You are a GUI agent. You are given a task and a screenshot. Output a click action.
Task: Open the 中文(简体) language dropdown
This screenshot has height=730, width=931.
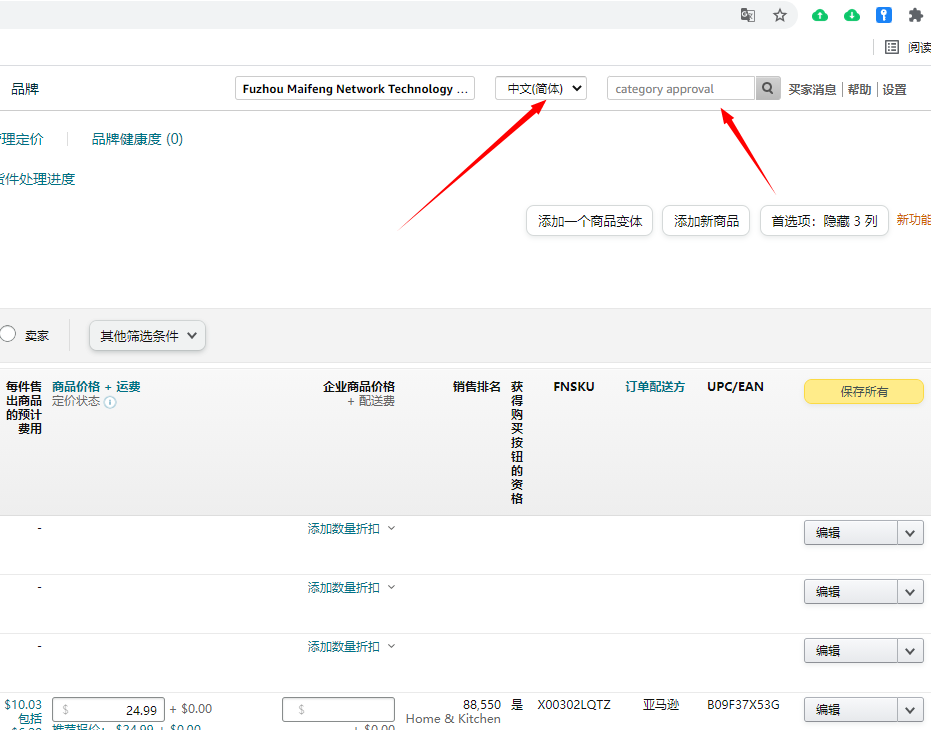click(540, 88)
